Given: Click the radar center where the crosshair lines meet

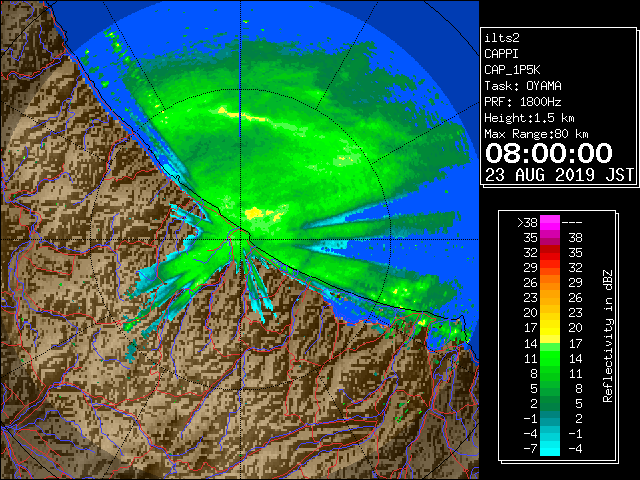Looking at the screenshot, I should pos(241,240).
